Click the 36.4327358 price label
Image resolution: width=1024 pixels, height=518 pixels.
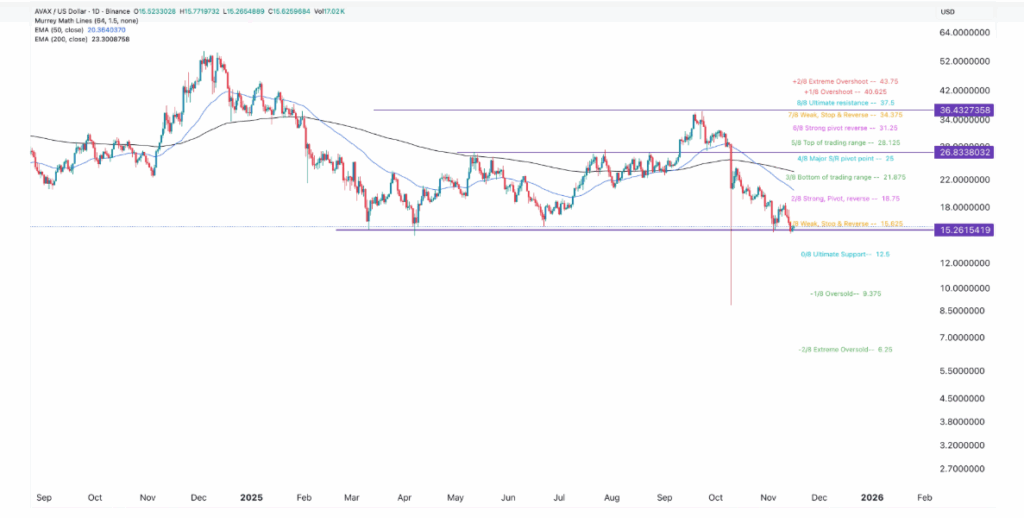[965, 109]
